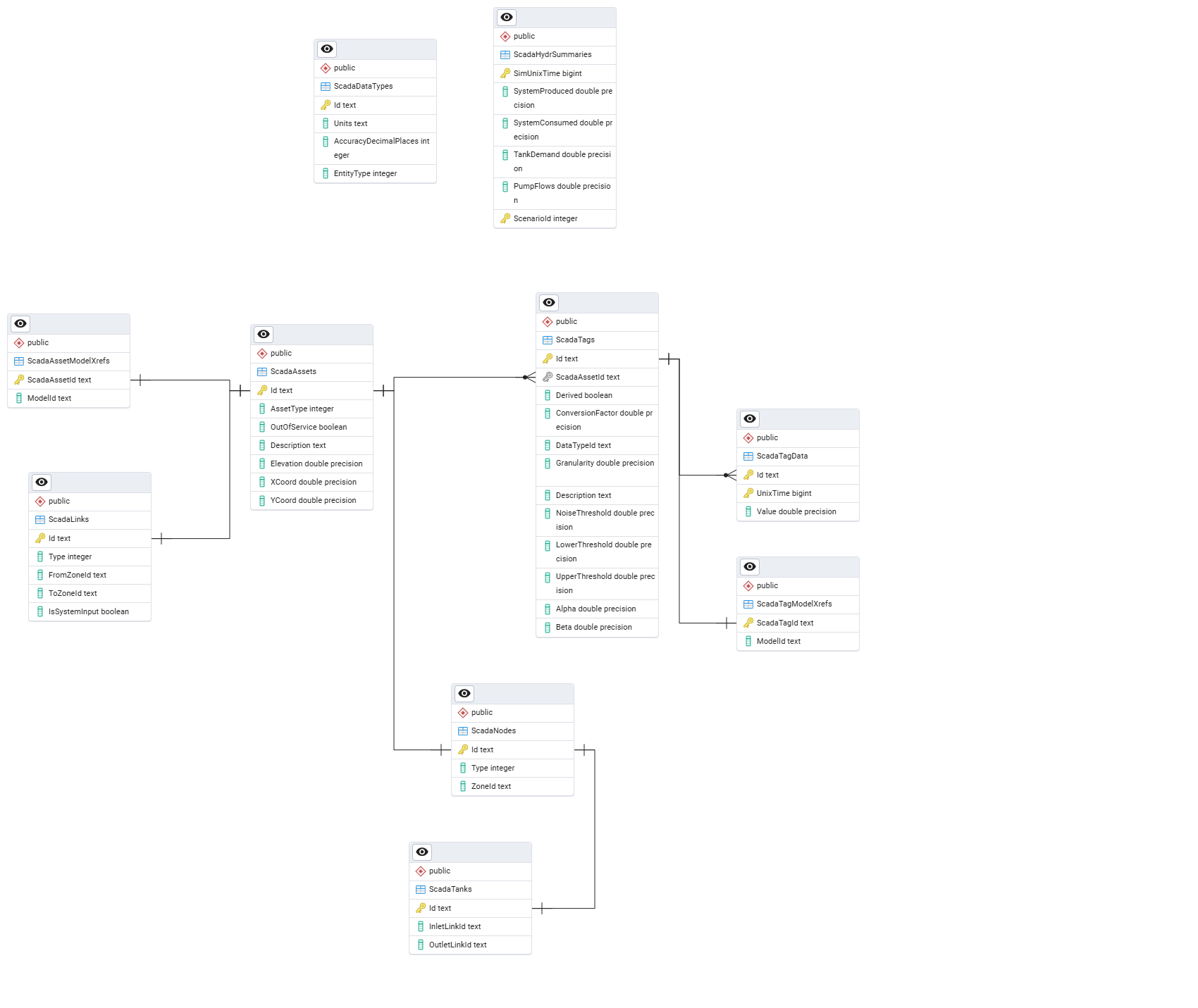The height and width of the screenshot is (1008, 1198).
Task: Click key icon for Id text in ScadaNodes
Action: (463, 749)
